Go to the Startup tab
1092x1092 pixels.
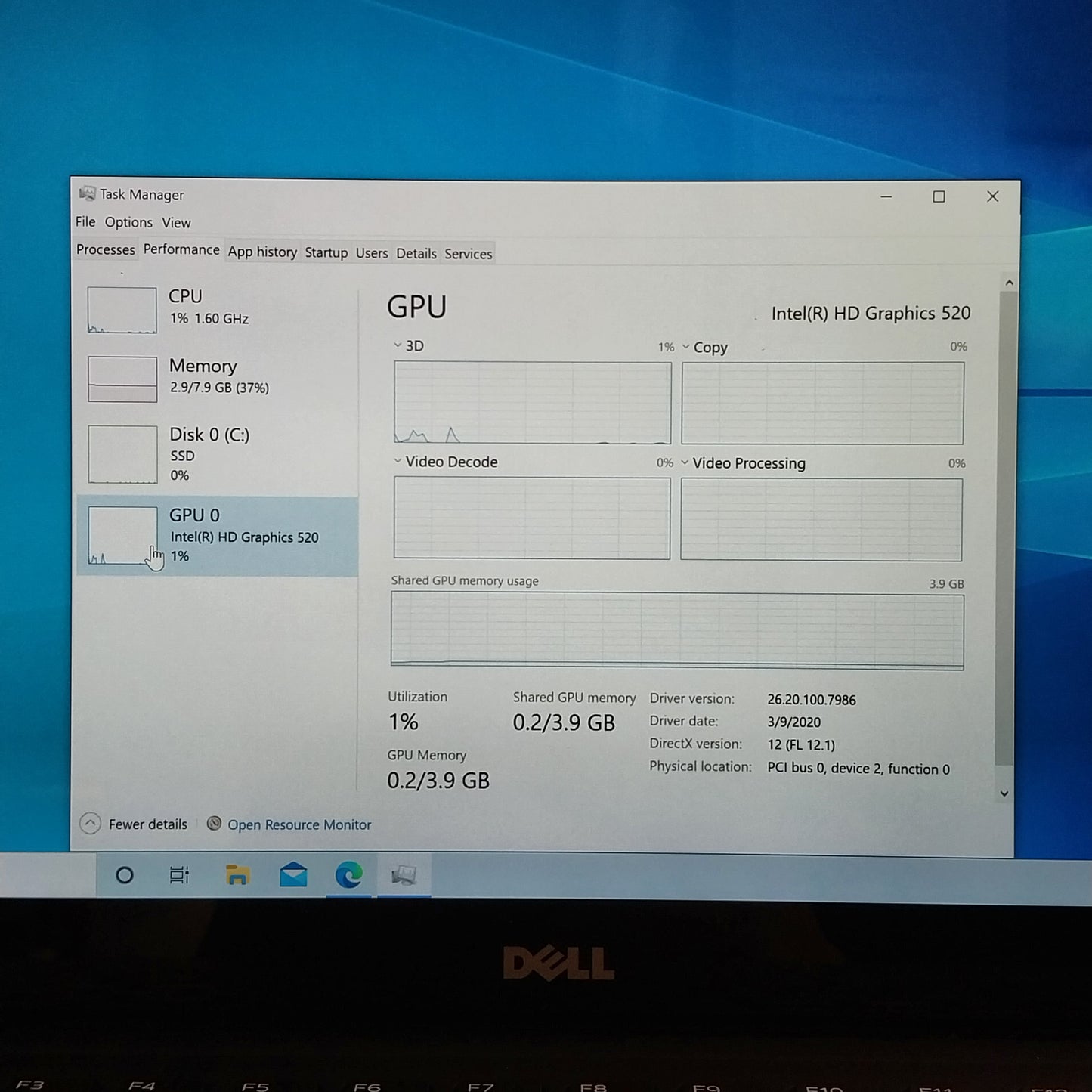(x=326, y=252)
